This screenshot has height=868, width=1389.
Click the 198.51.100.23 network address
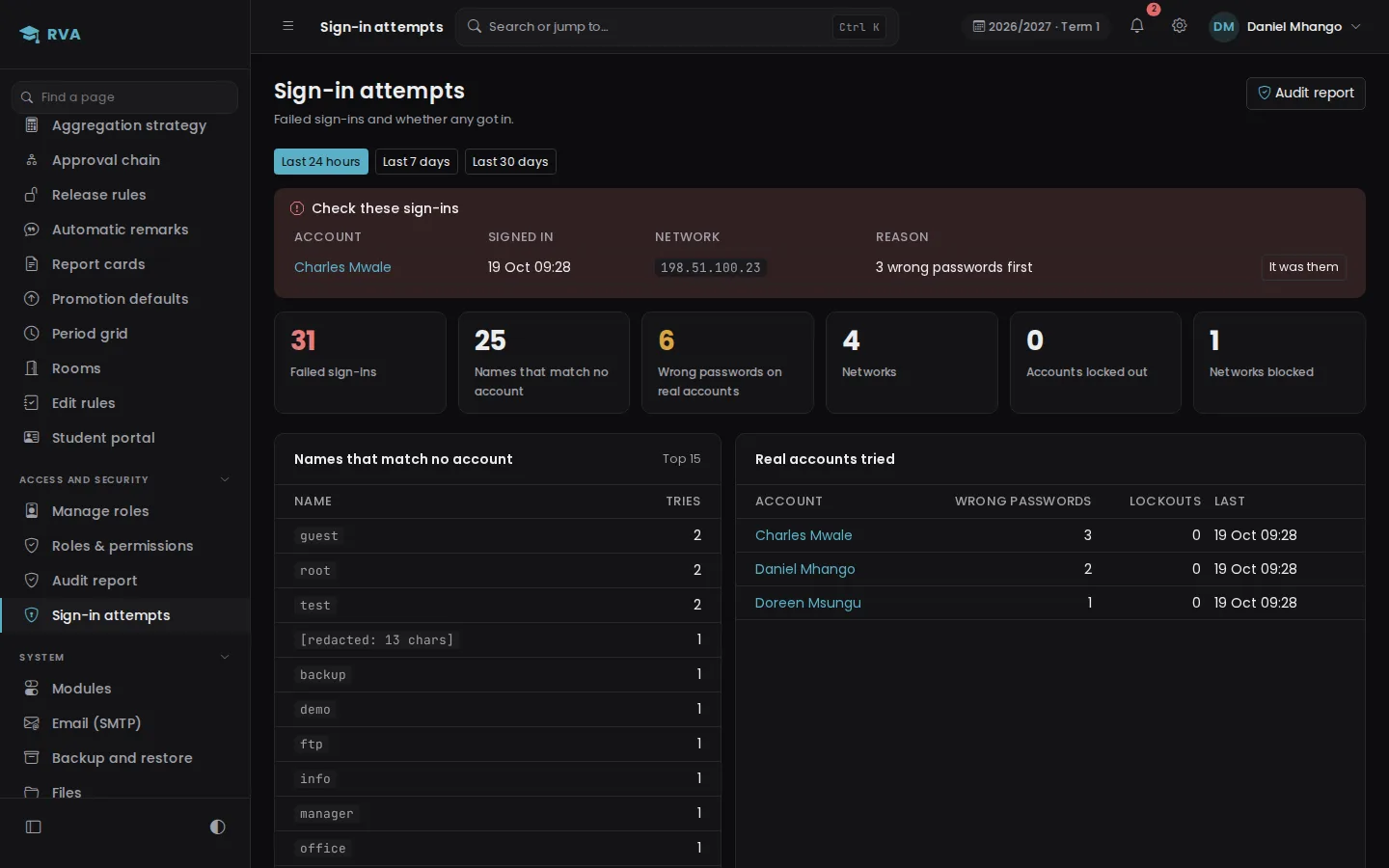tap(711, 267)
